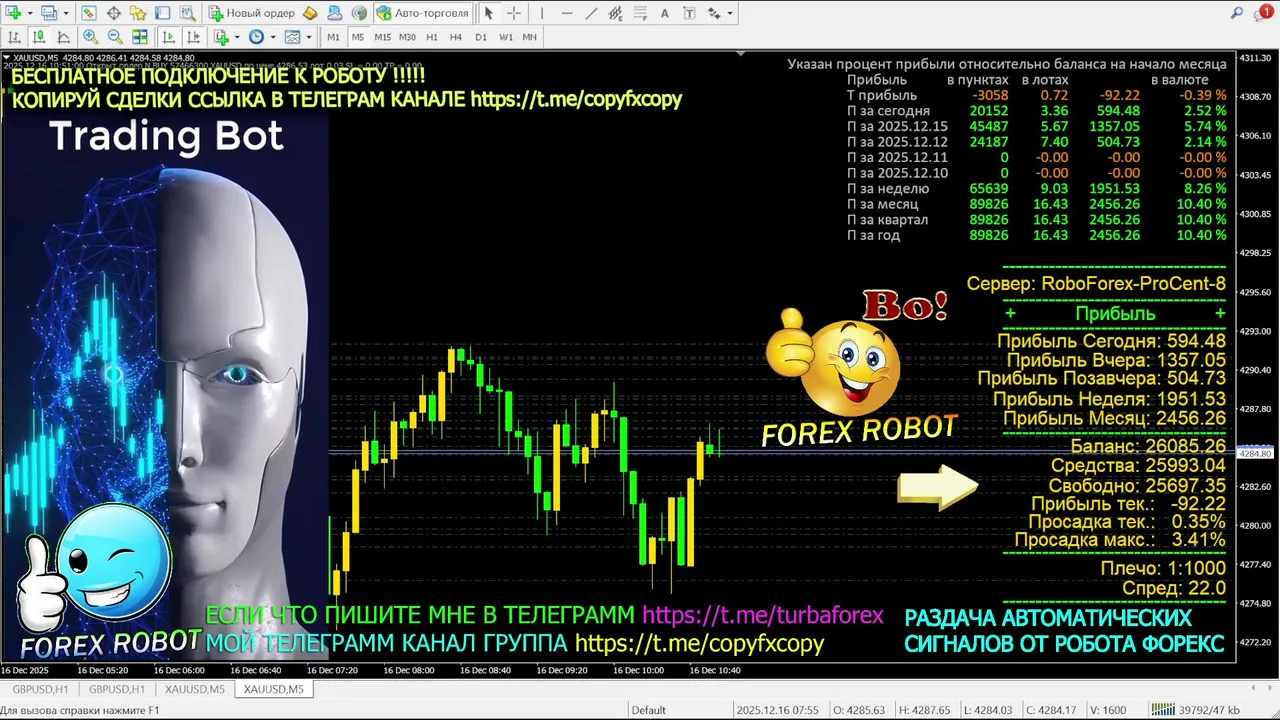Set timeframe to MN
The image size is (1280, 720).
point(530,37)
